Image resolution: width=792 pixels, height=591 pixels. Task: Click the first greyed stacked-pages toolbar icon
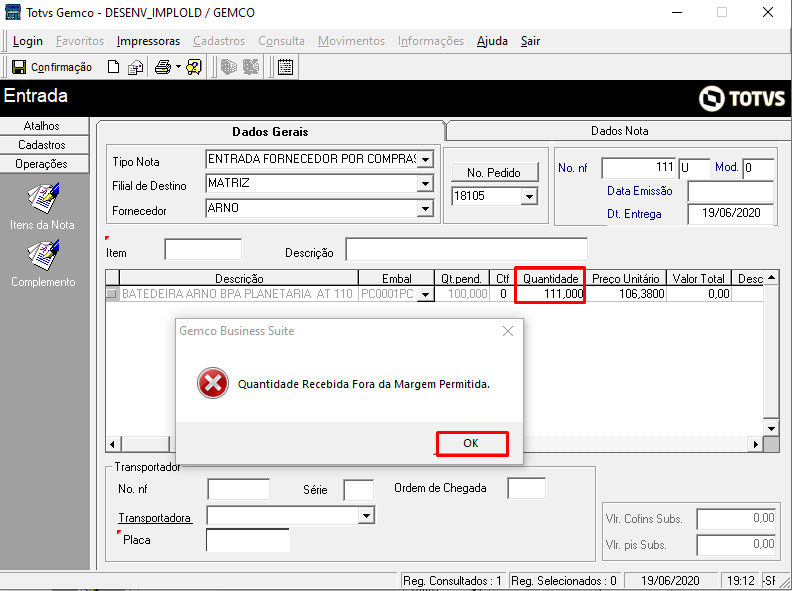[229, 67]
